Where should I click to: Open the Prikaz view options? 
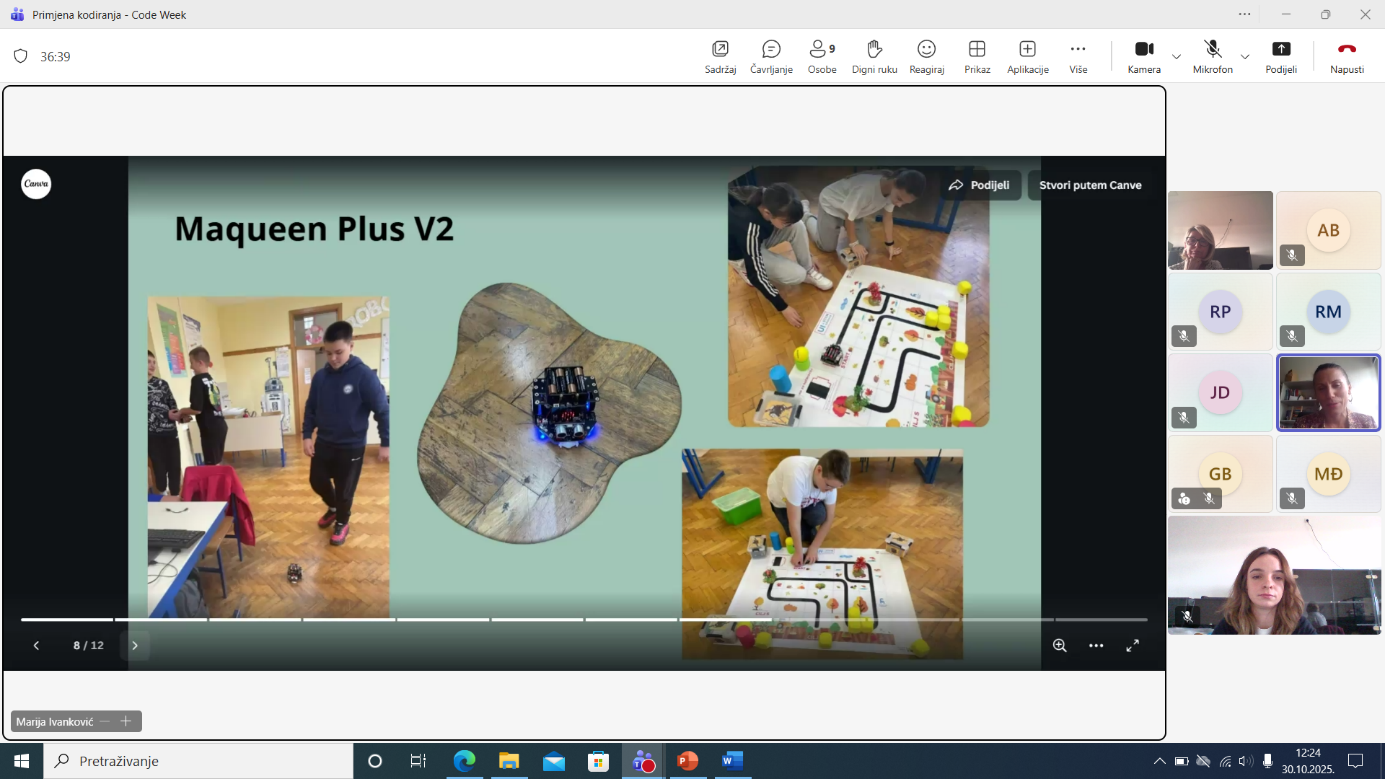pos(977,57)
